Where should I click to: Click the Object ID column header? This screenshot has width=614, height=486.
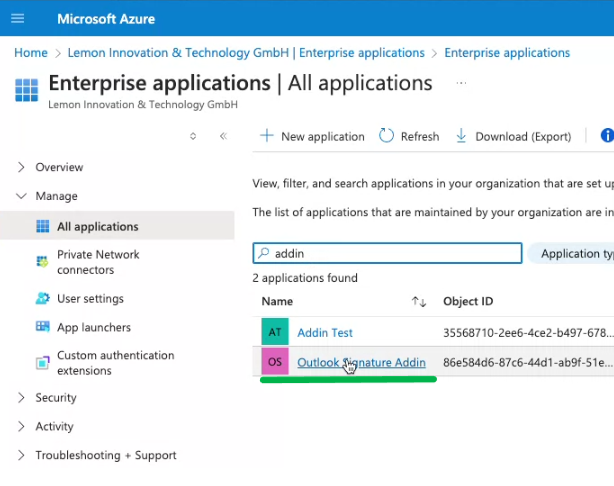point(468,301)
